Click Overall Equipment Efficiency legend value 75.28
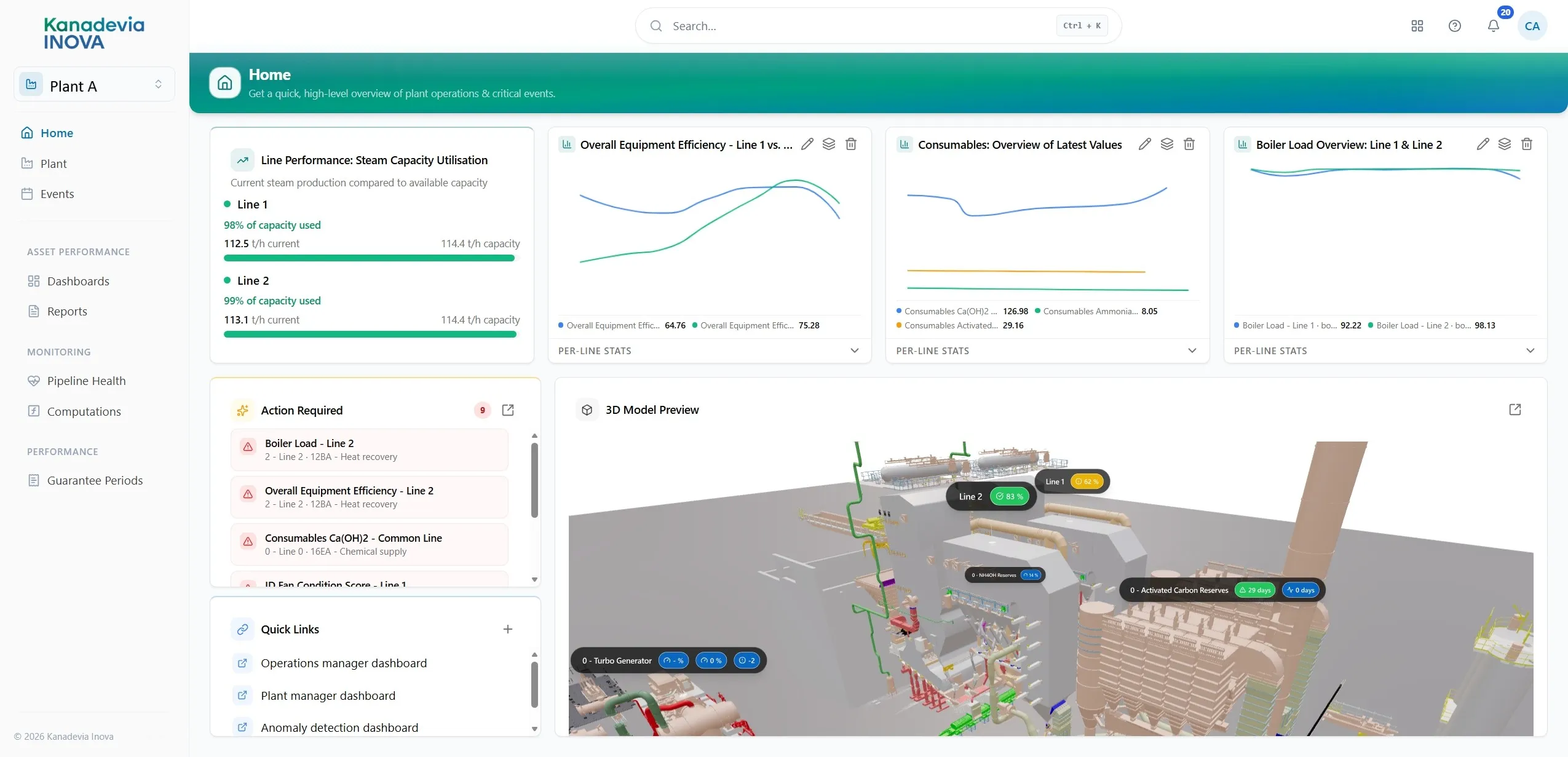The height and width of the screenshot is (757, 1568). point(809,325)
